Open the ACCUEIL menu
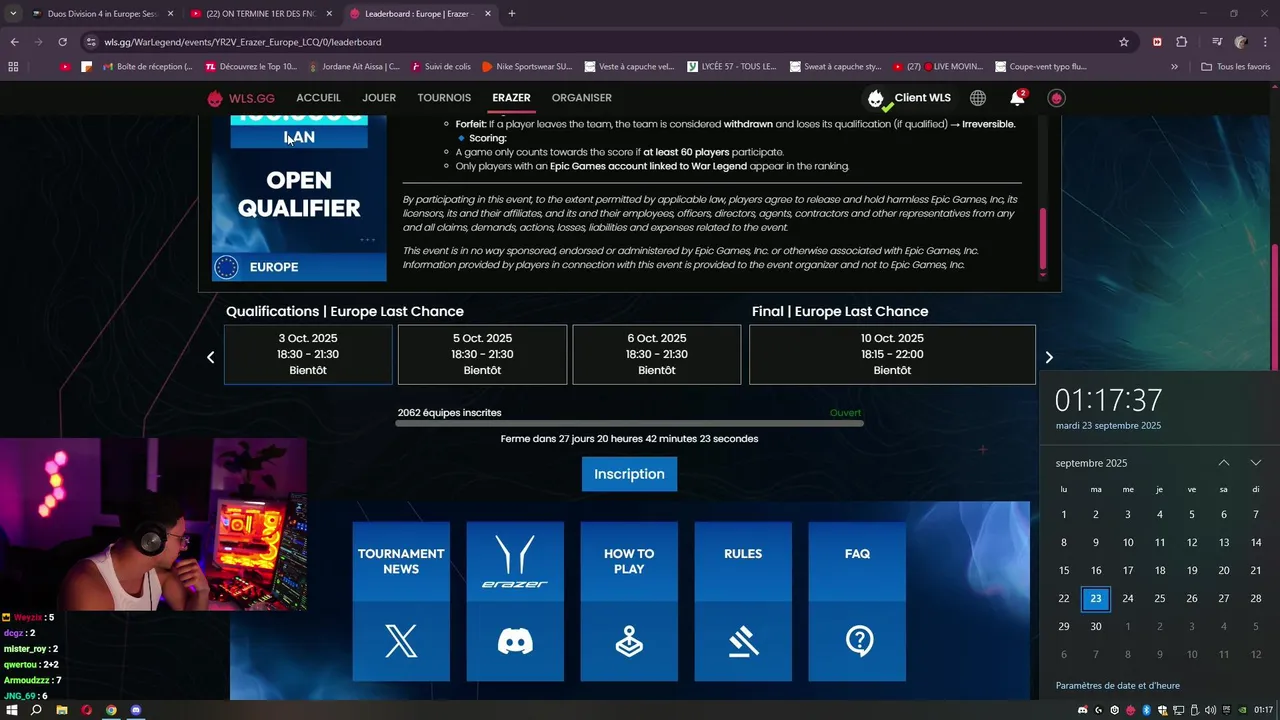 (318, 98)
